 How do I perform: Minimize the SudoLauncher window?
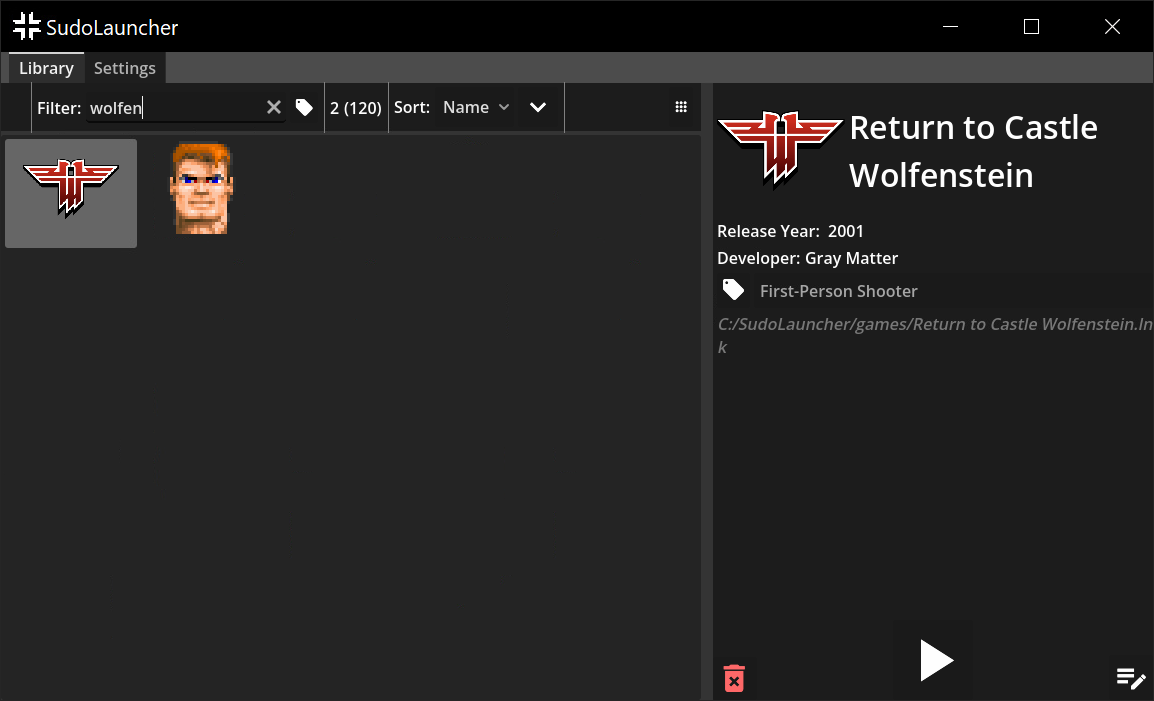coord(951,27)
